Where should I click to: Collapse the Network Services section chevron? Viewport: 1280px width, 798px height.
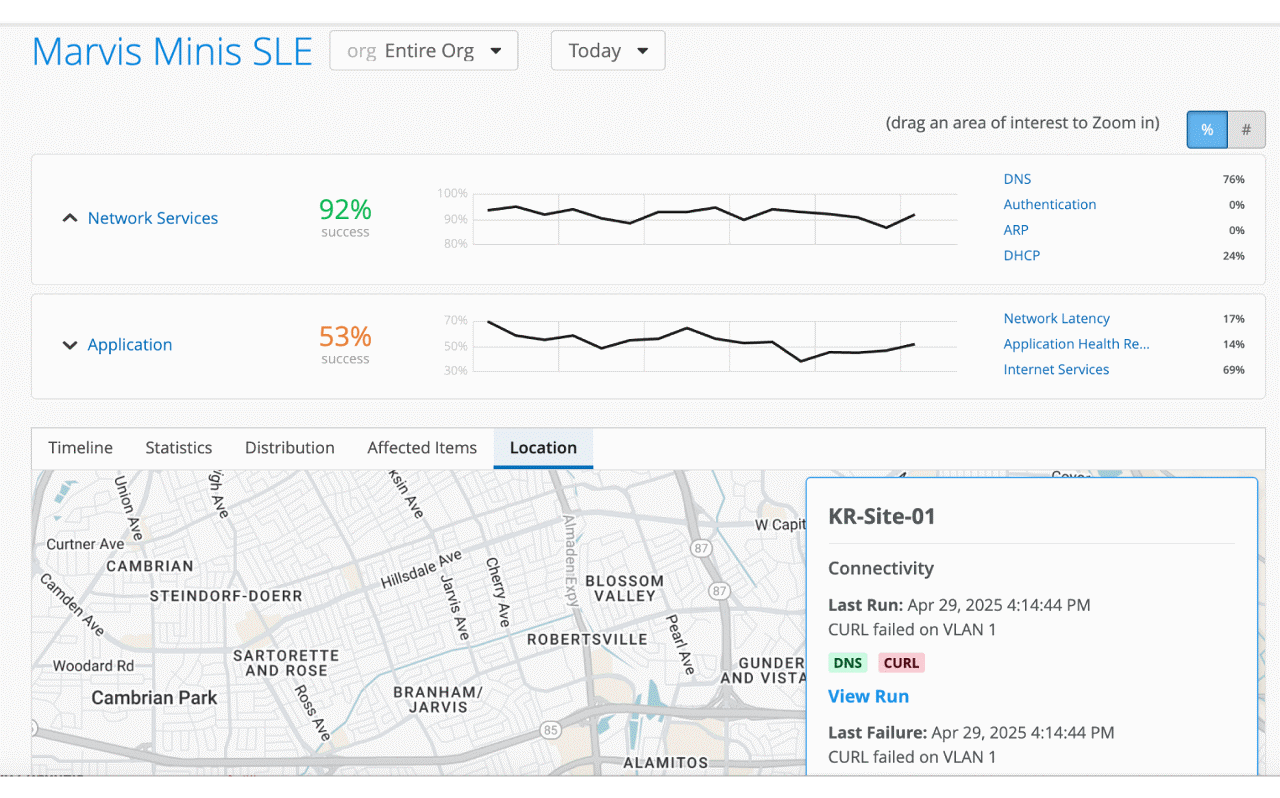[x=70, y=218]
